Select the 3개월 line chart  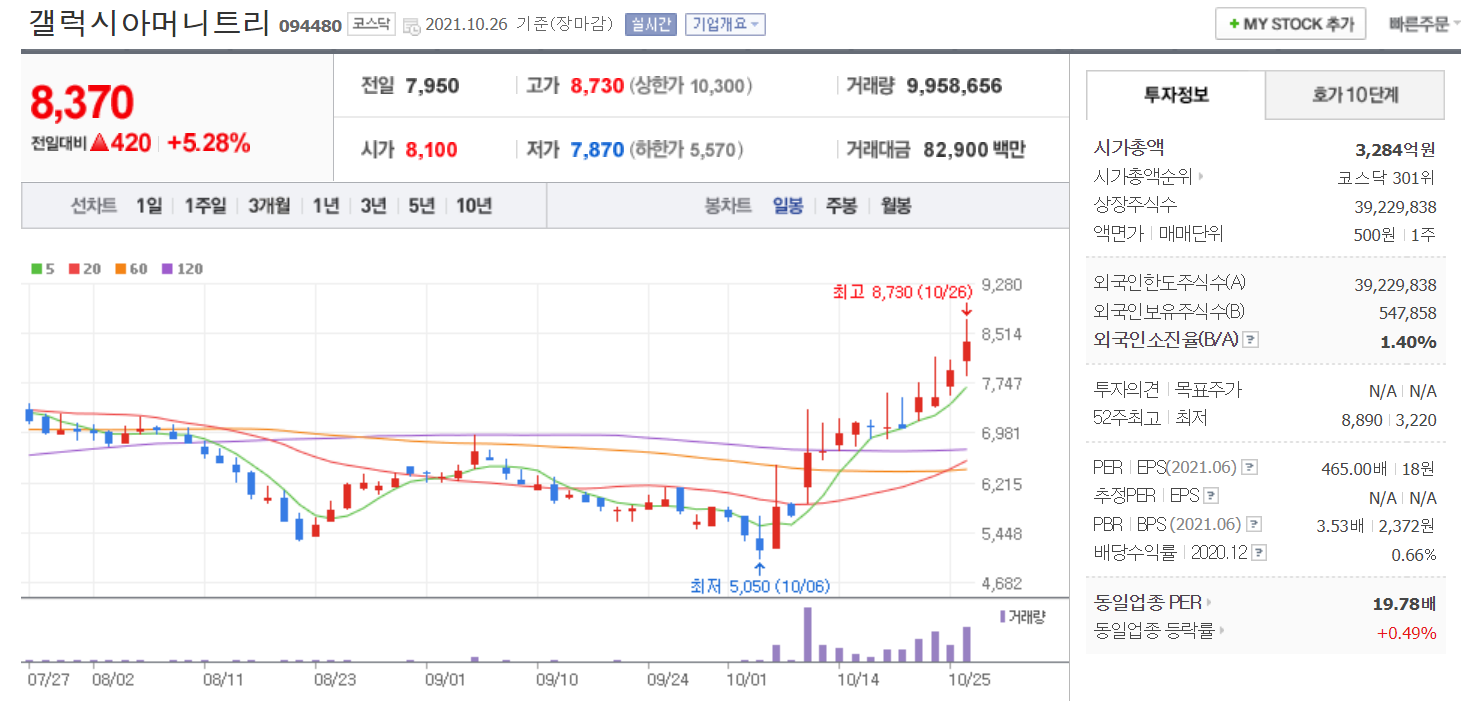point(269,206)
